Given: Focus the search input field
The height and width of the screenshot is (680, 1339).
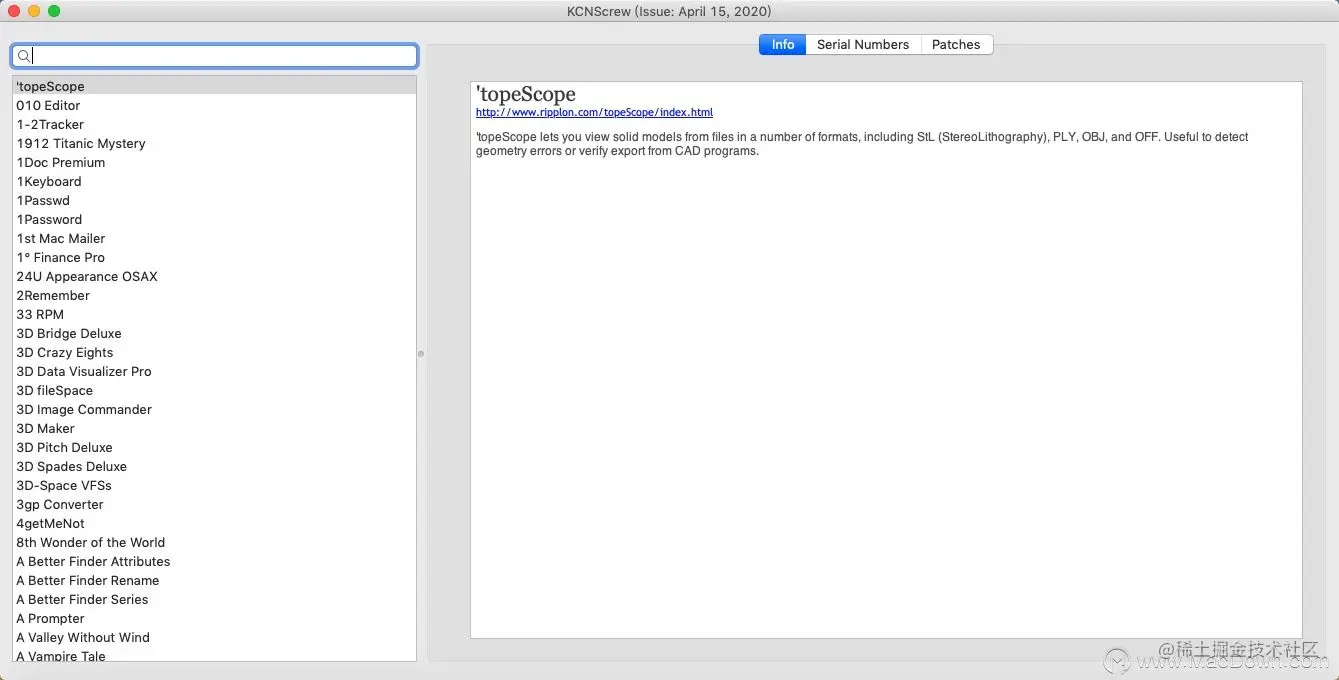Looking at the screenshot, I should tap(214, 56).
